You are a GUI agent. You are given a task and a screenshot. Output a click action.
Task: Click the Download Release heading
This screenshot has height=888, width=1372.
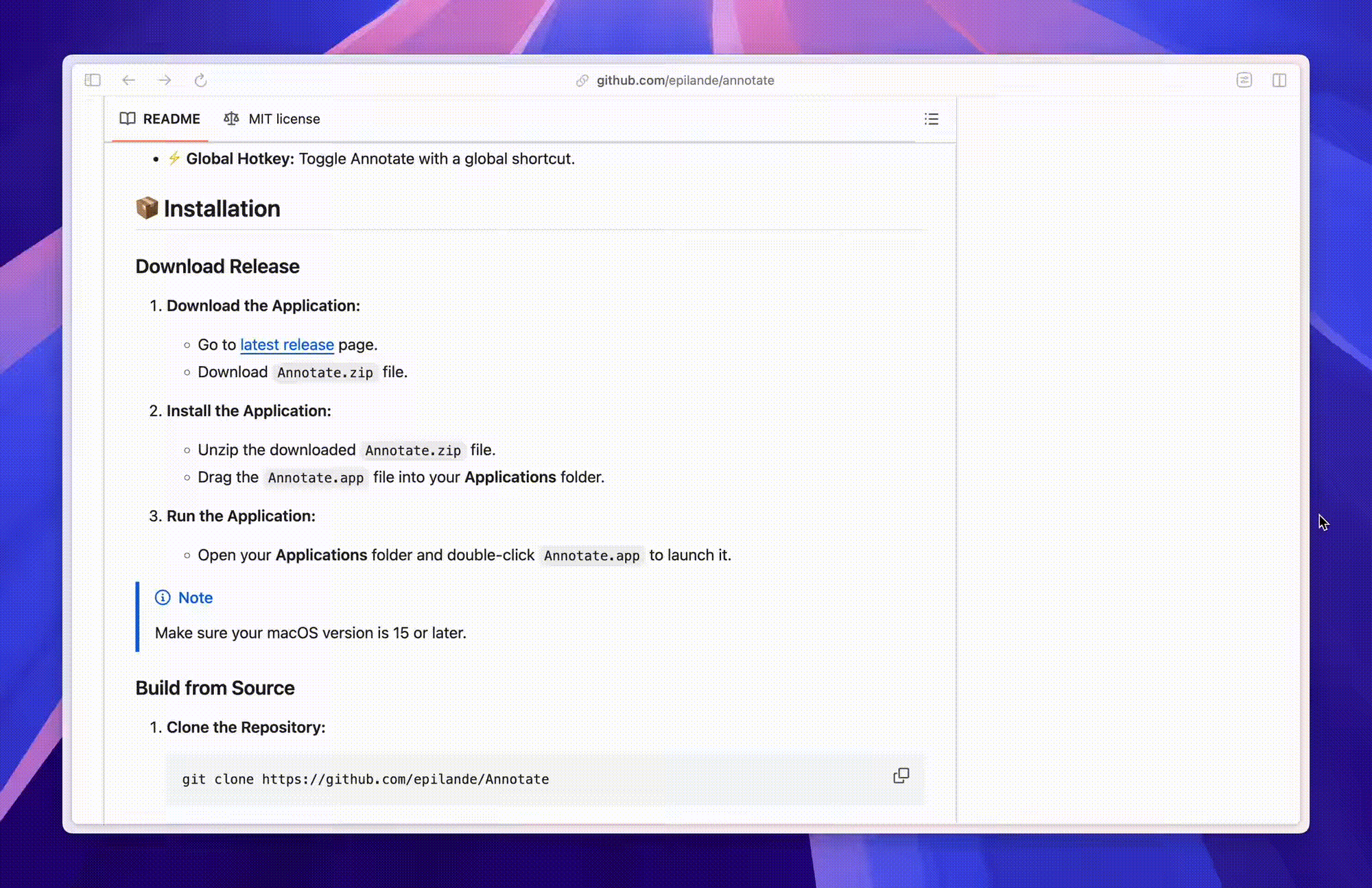click(217, 266)
